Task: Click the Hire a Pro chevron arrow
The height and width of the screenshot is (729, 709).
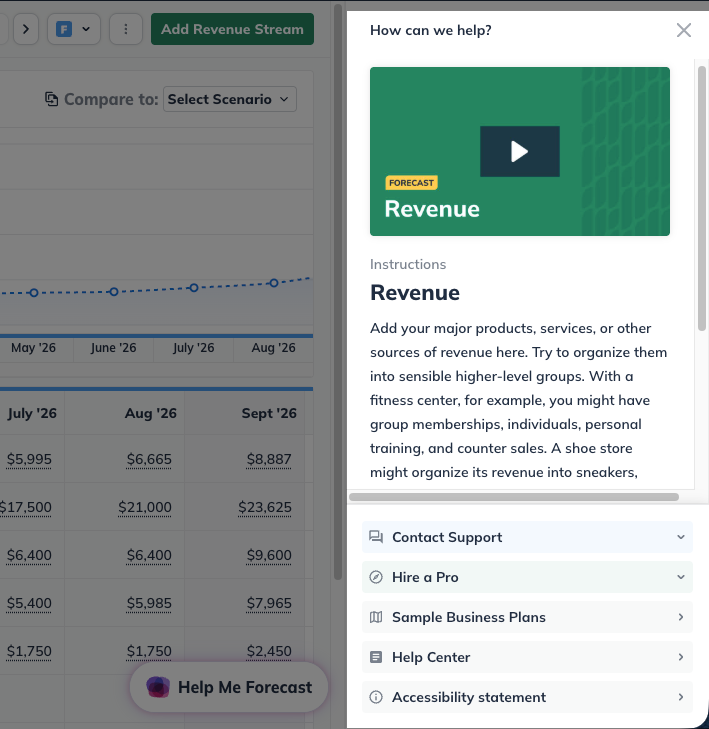Action: 681,577
